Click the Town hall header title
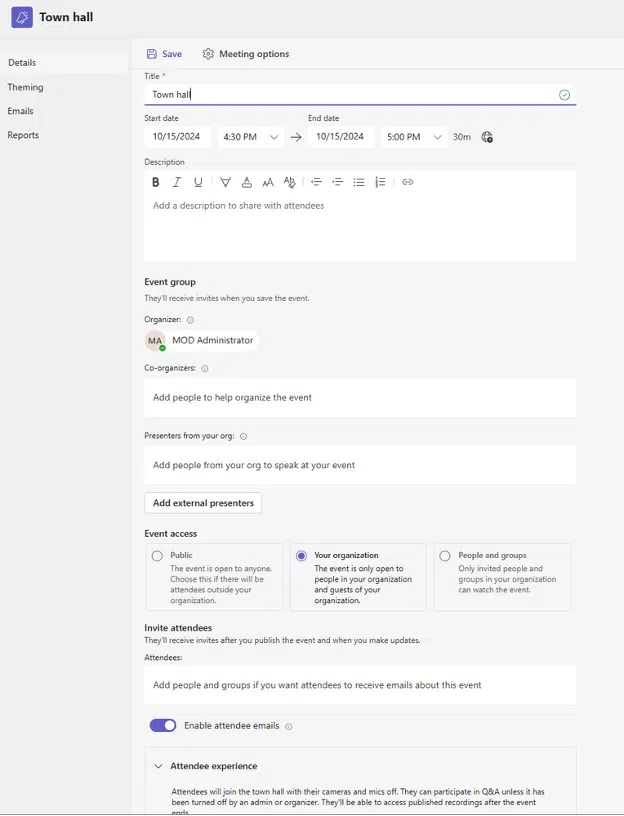The image size is (624, 816). [x=66, y=17]
